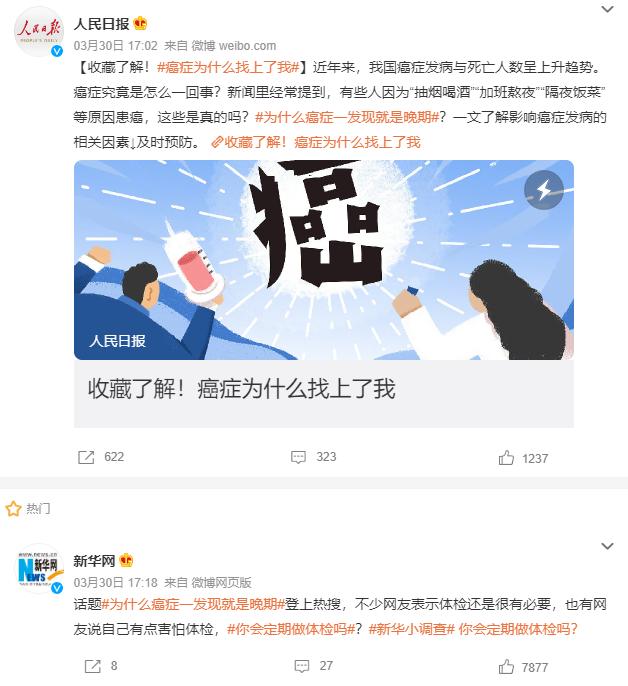Open hashtag #癌症为什么找上了我#
Image resolution: width=628 pixels, height=686 pixels.
(x=228, y=67)
